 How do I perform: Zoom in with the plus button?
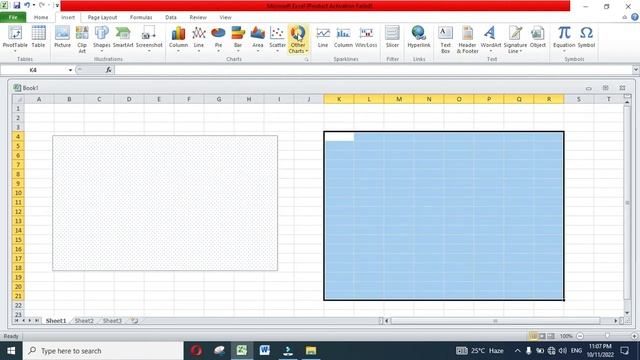634,336
